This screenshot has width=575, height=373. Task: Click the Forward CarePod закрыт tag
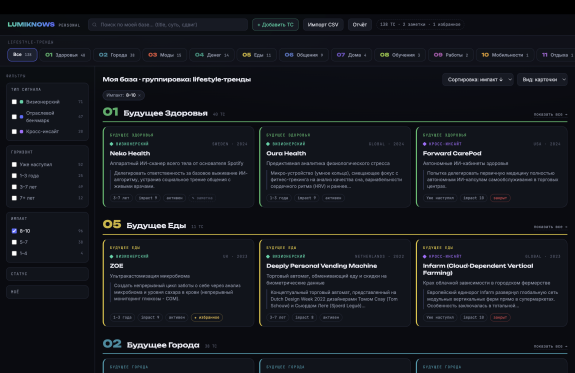(500, 198)
